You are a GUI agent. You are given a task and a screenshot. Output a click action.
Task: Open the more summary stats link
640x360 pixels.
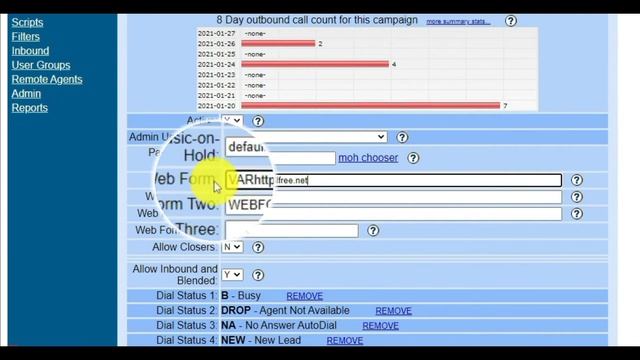coord(458,22)
